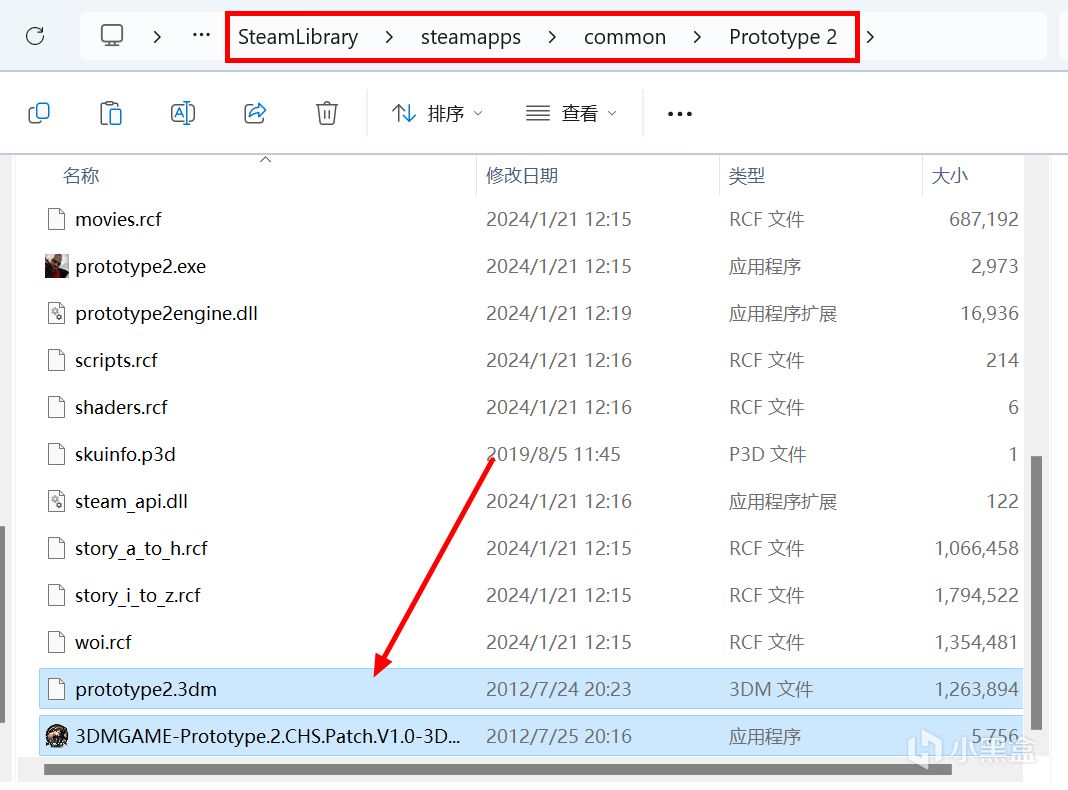1068x790 pixels.
Task: Sort by 名称 column header
Action: click(x=81, y=176)
